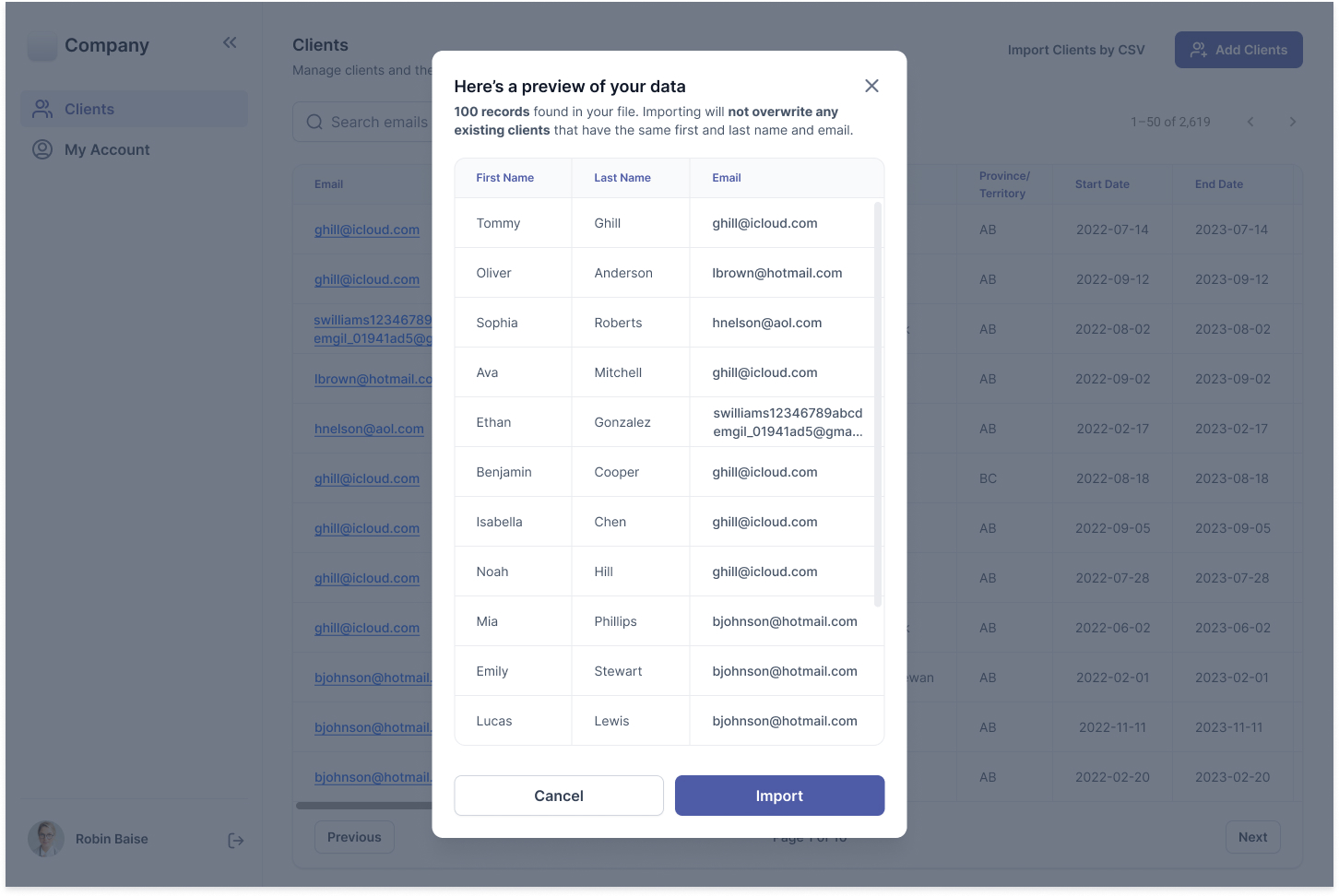Click the horizontal scrollbar under clients table
The image size is (1339, 896).
[364, 806]
